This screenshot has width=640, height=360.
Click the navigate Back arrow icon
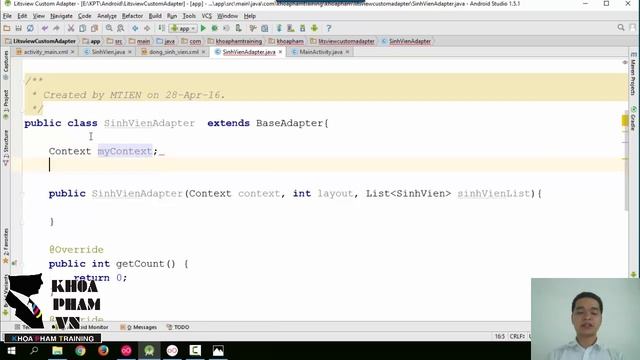(135, 28)
